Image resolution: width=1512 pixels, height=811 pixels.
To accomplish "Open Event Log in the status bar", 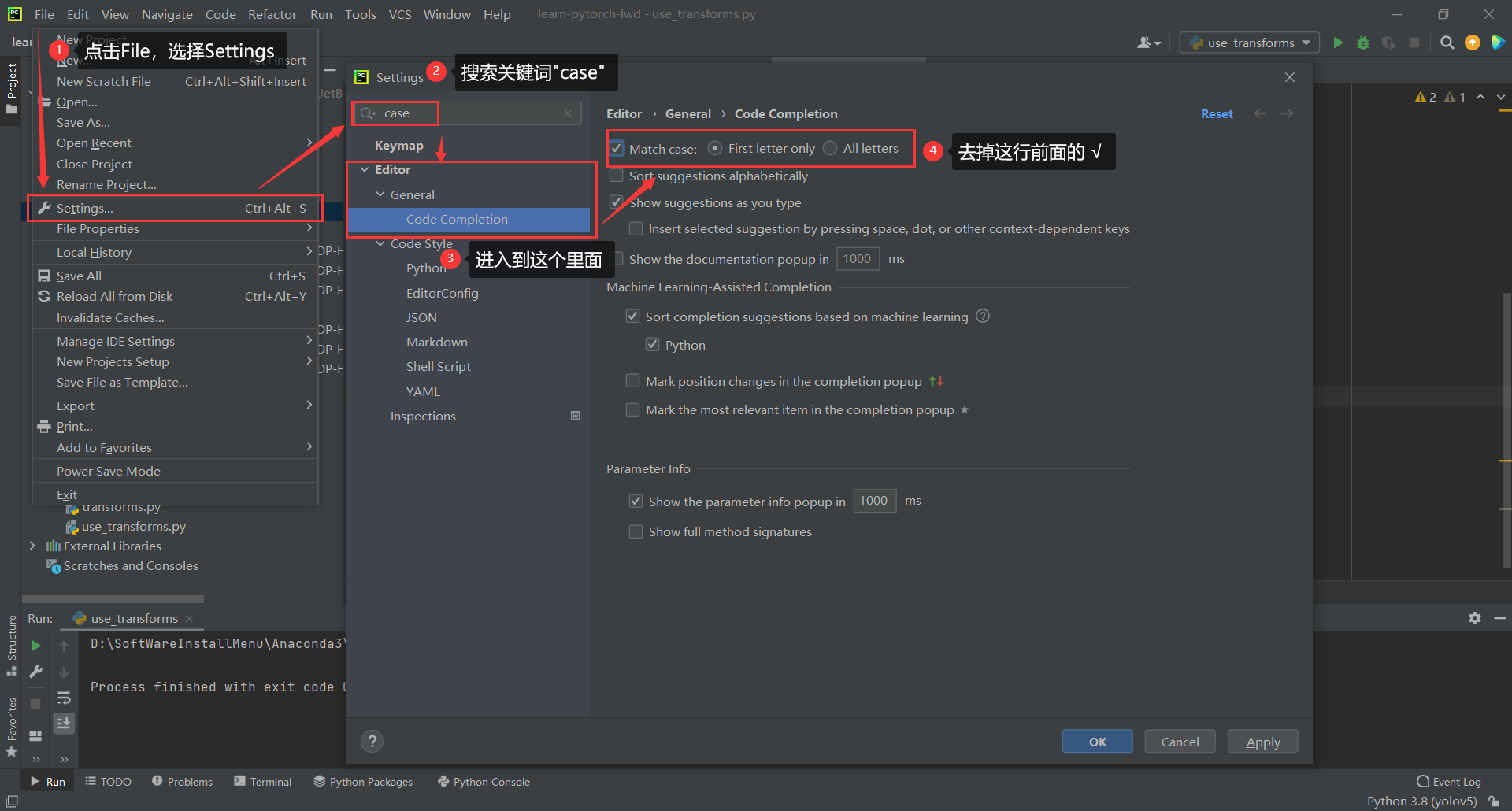I will click(1449, 782).
